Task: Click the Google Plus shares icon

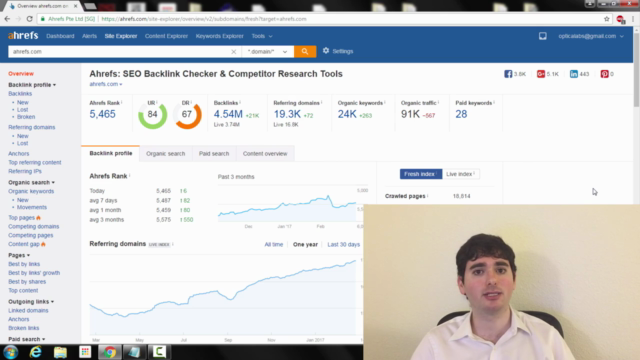Action: point(541,74)
